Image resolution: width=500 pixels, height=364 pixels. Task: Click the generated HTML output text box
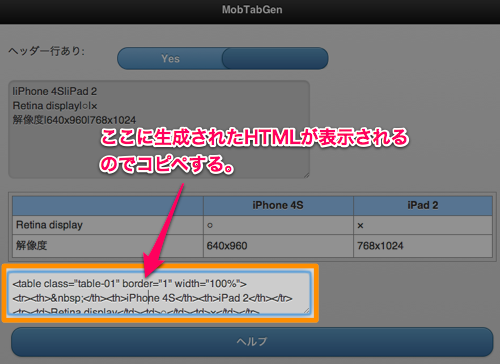coord(159,293)
